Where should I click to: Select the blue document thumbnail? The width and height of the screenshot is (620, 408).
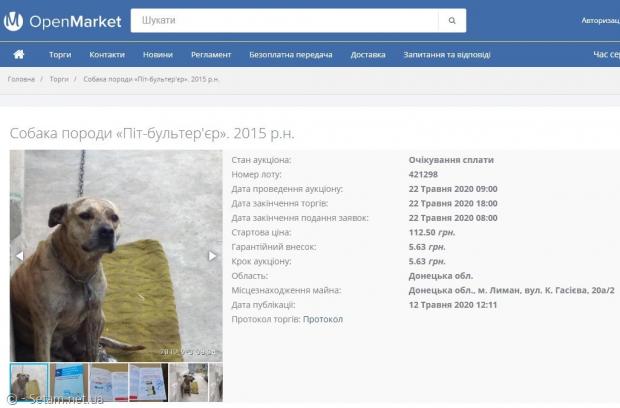click(x=69, y=382)
